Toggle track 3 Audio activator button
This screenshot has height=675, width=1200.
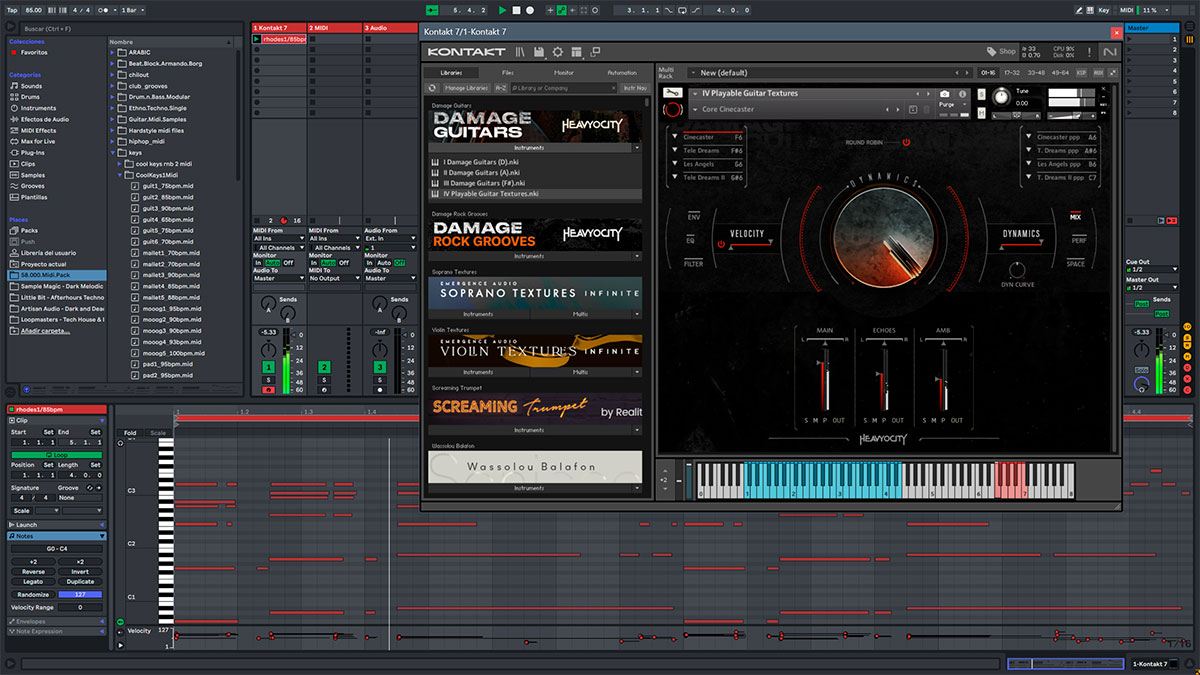click(x=380, y=368)
